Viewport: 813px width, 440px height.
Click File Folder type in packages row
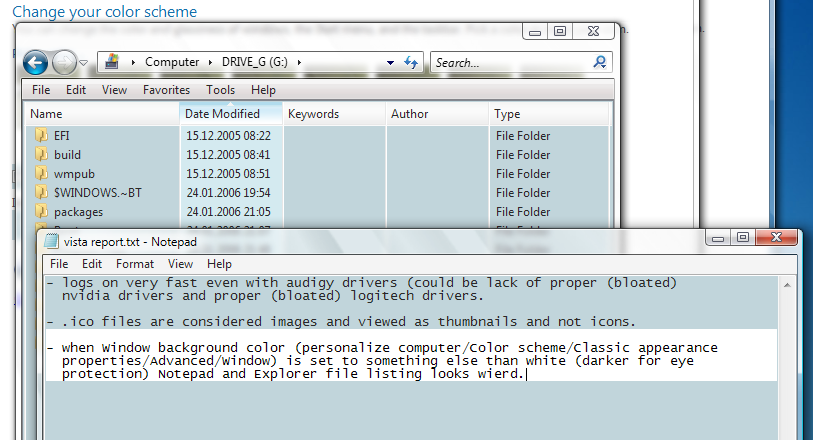523,211
